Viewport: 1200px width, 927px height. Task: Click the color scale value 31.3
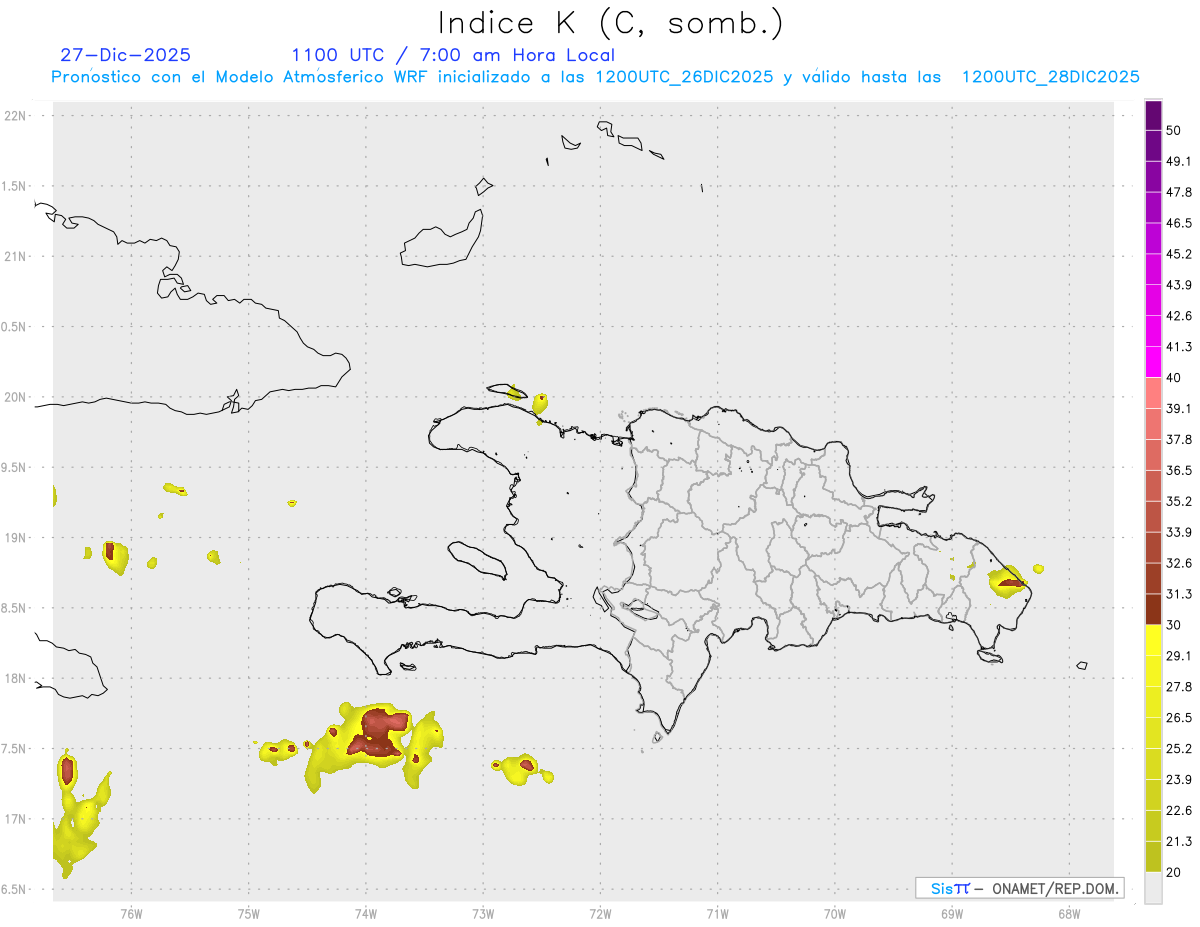(x=1179, y=594)
